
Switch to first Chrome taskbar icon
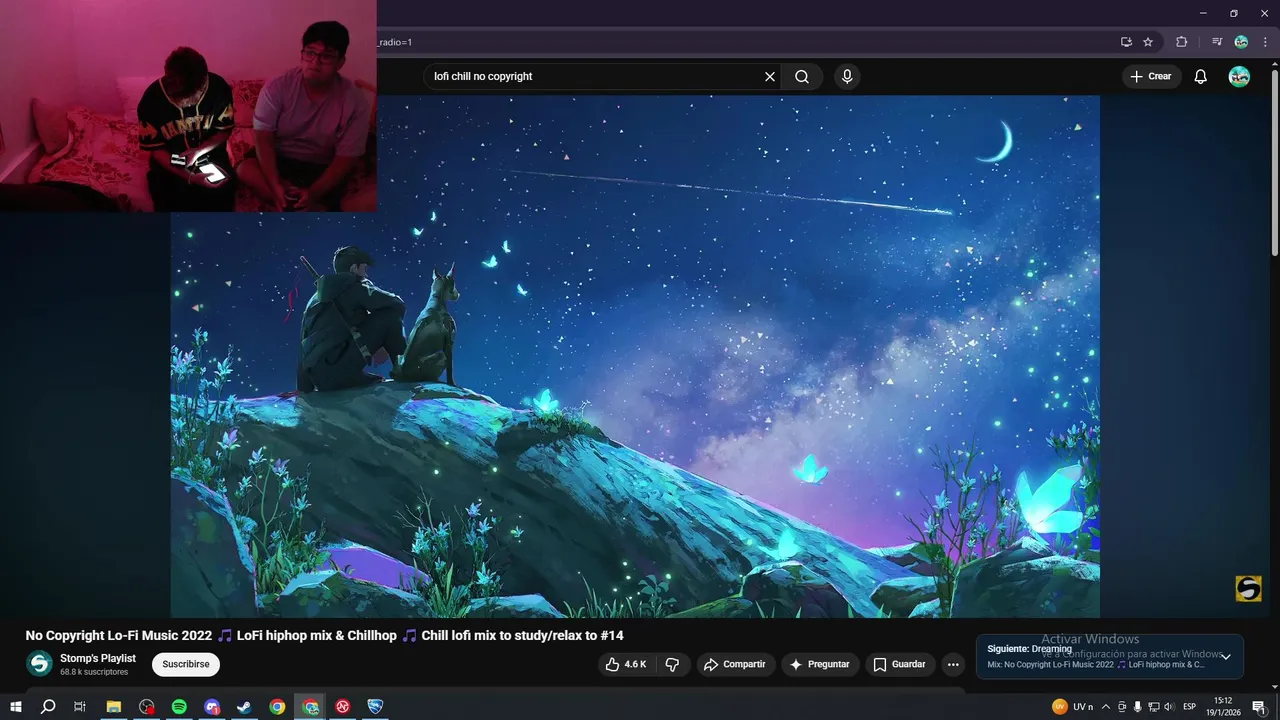[277, 706]
